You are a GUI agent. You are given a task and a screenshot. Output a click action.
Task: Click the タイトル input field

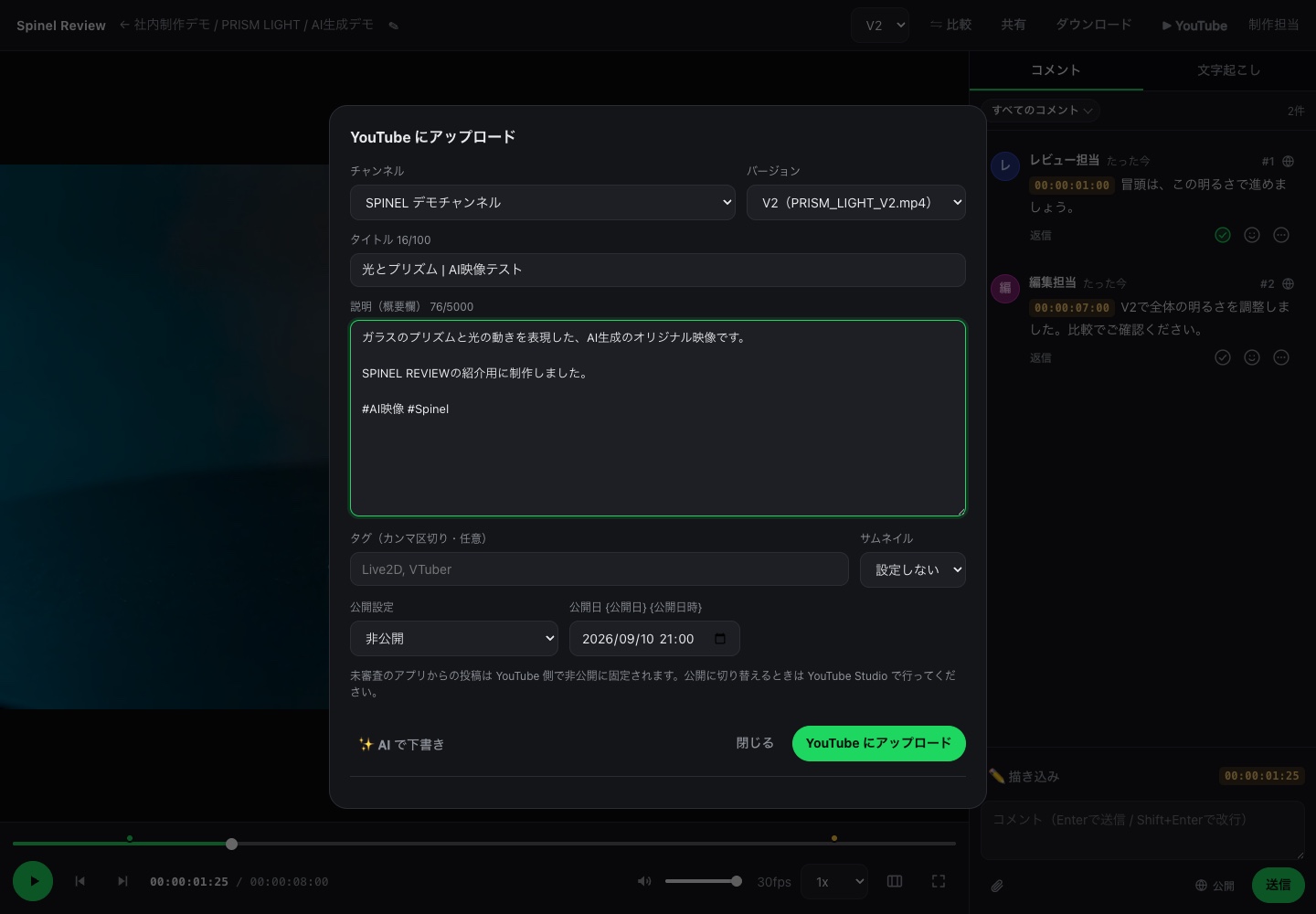click(658, 270)
